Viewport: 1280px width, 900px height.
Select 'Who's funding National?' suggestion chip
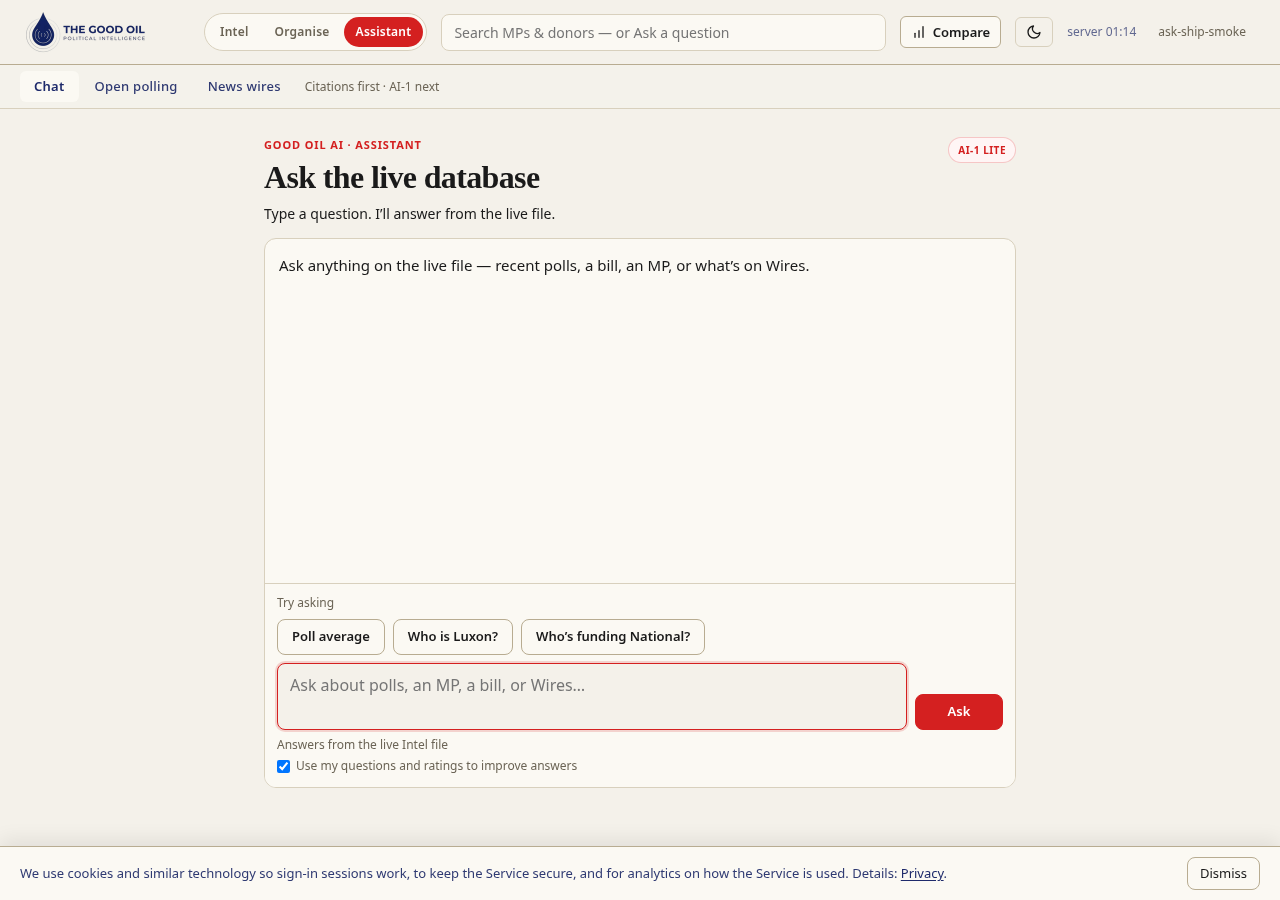pyautogui.click(x=613, y=637)
